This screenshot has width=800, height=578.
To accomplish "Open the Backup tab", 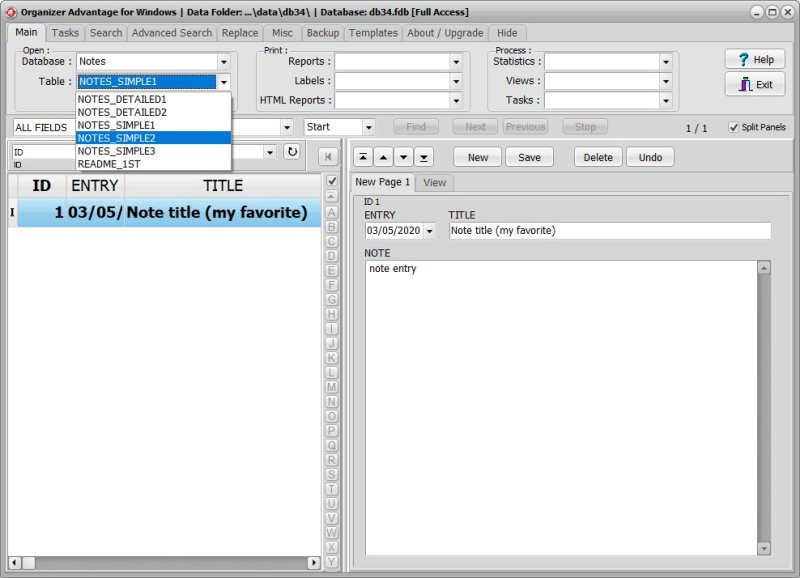I will [322, 33].
